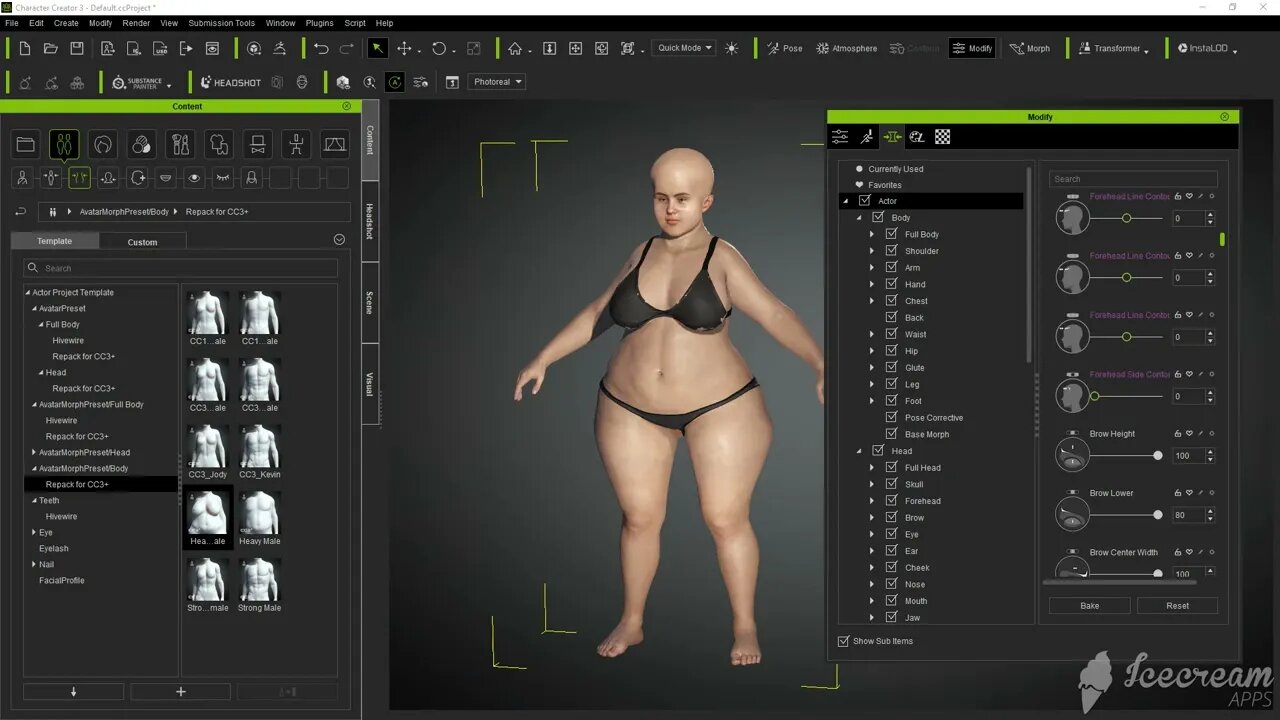Select the Eye content icon
This screenshot has width=1280, height=720.
tap(194, 178)
